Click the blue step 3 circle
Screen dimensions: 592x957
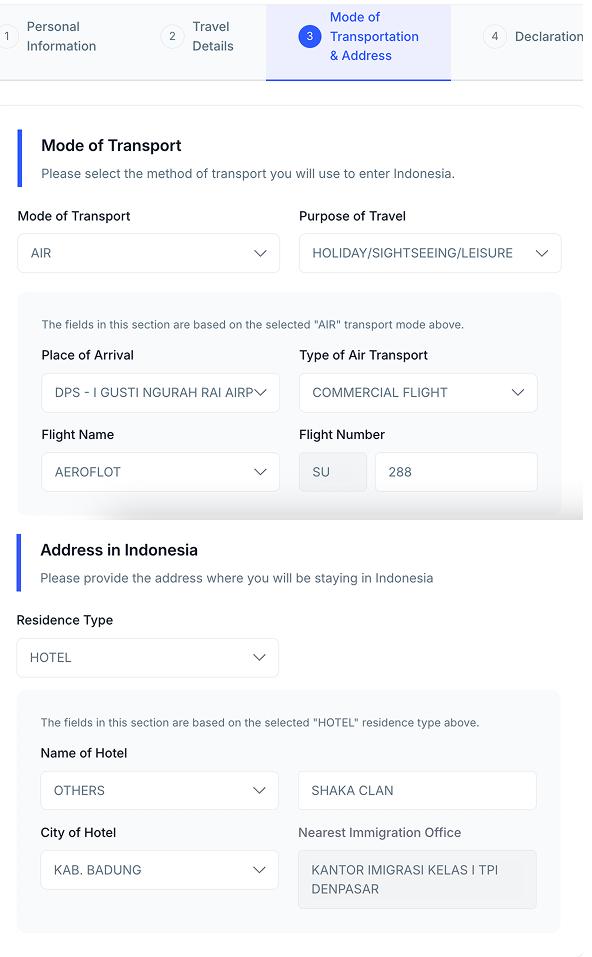[x=309, y=37]
